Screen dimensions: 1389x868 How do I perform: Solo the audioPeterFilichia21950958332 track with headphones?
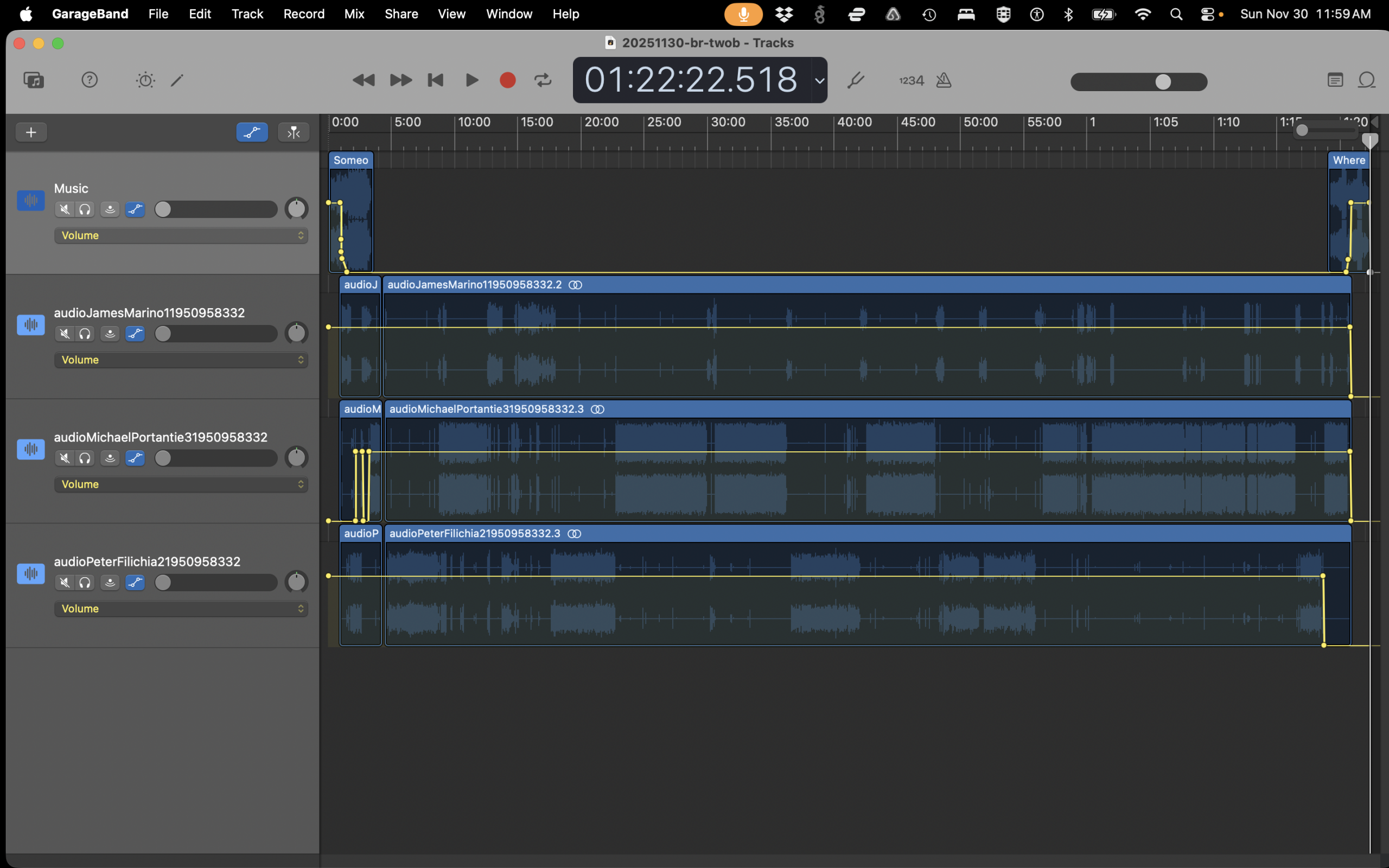(85, 583)
